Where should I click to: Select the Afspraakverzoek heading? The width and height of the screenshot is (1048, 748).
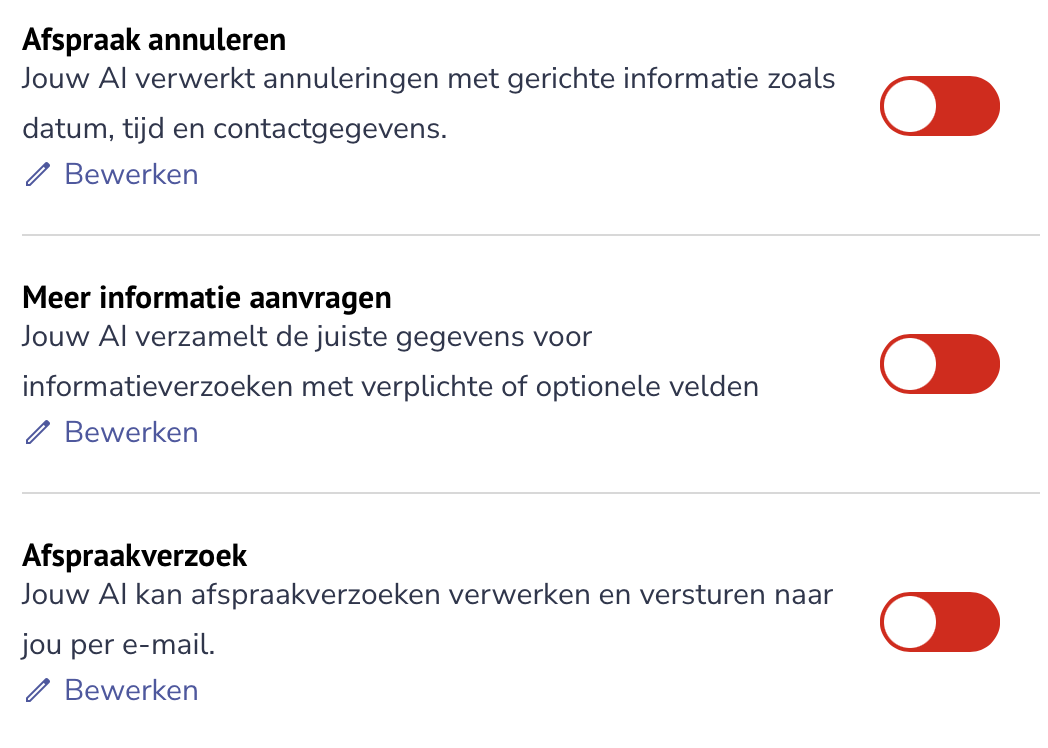(134, 556)
